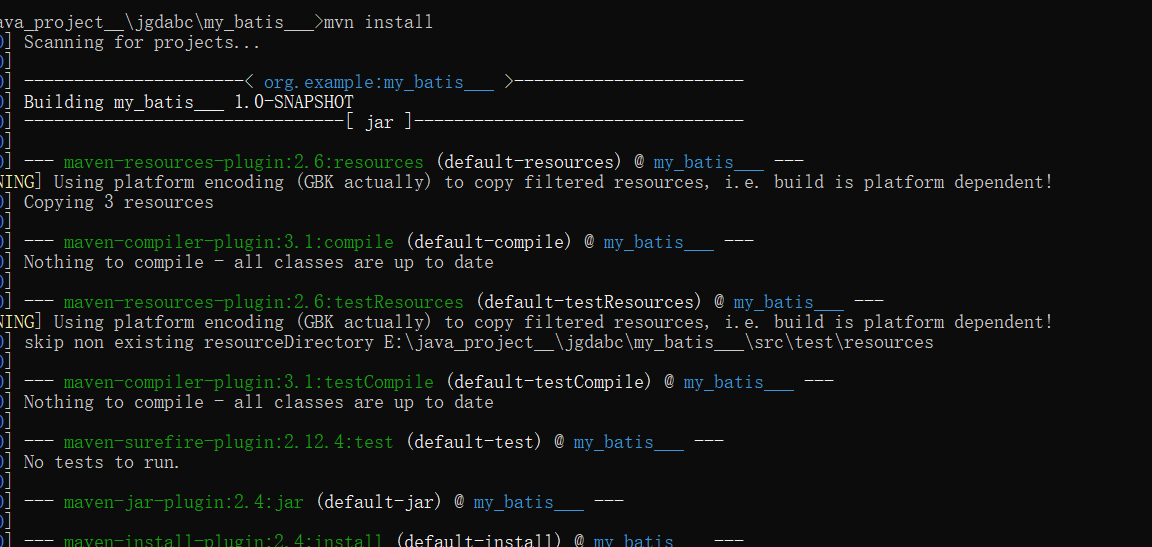
Task: Click the '(default-testResources)' execution id
Action: pyautogui.click(x=588, y=302)
